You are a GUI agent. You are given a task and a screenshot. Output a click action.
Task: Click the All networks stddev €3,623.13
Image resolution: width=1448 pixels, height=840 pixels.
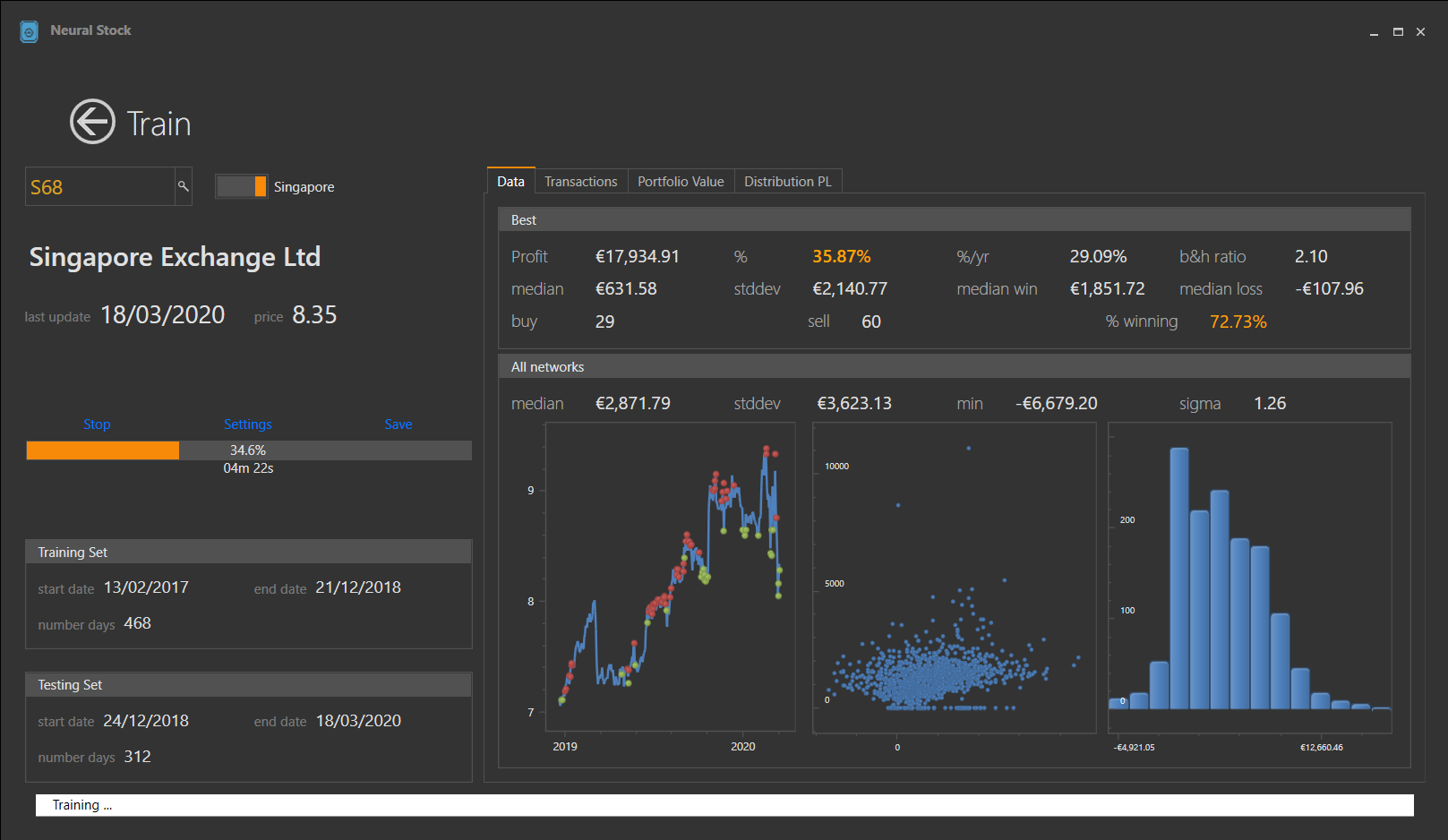click(854, 403)
